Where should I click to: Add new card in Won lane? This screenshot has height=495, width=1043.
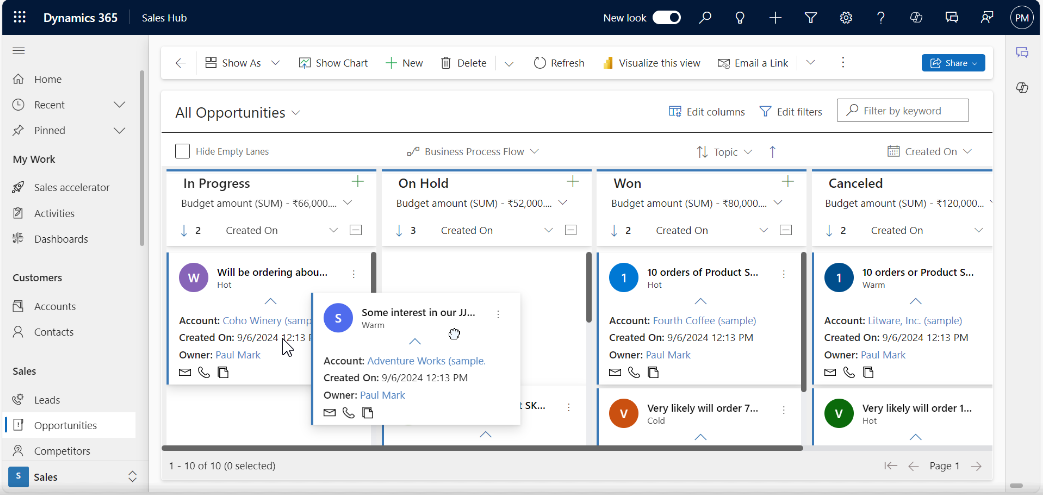coord(788,182)
